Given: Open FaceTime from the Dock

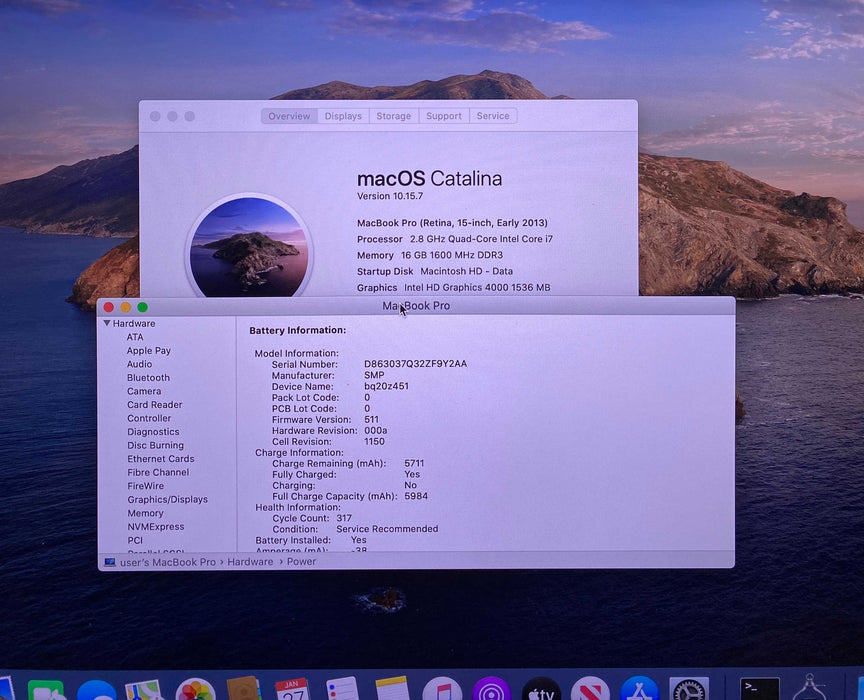Looking at the screenshot, I should pos(46,691).
